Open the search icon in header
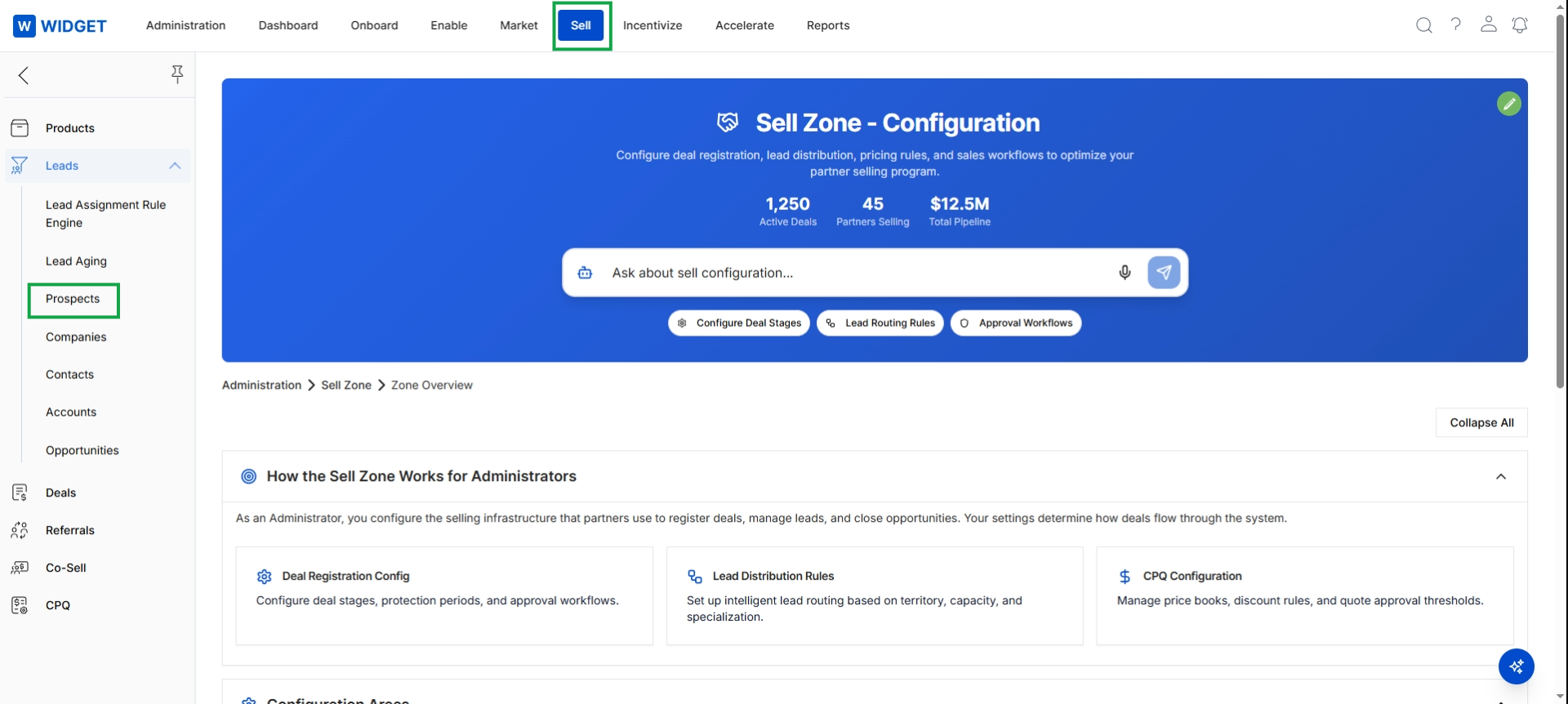The width and height of the screenshot is (1568, 704). (1424, 25)
